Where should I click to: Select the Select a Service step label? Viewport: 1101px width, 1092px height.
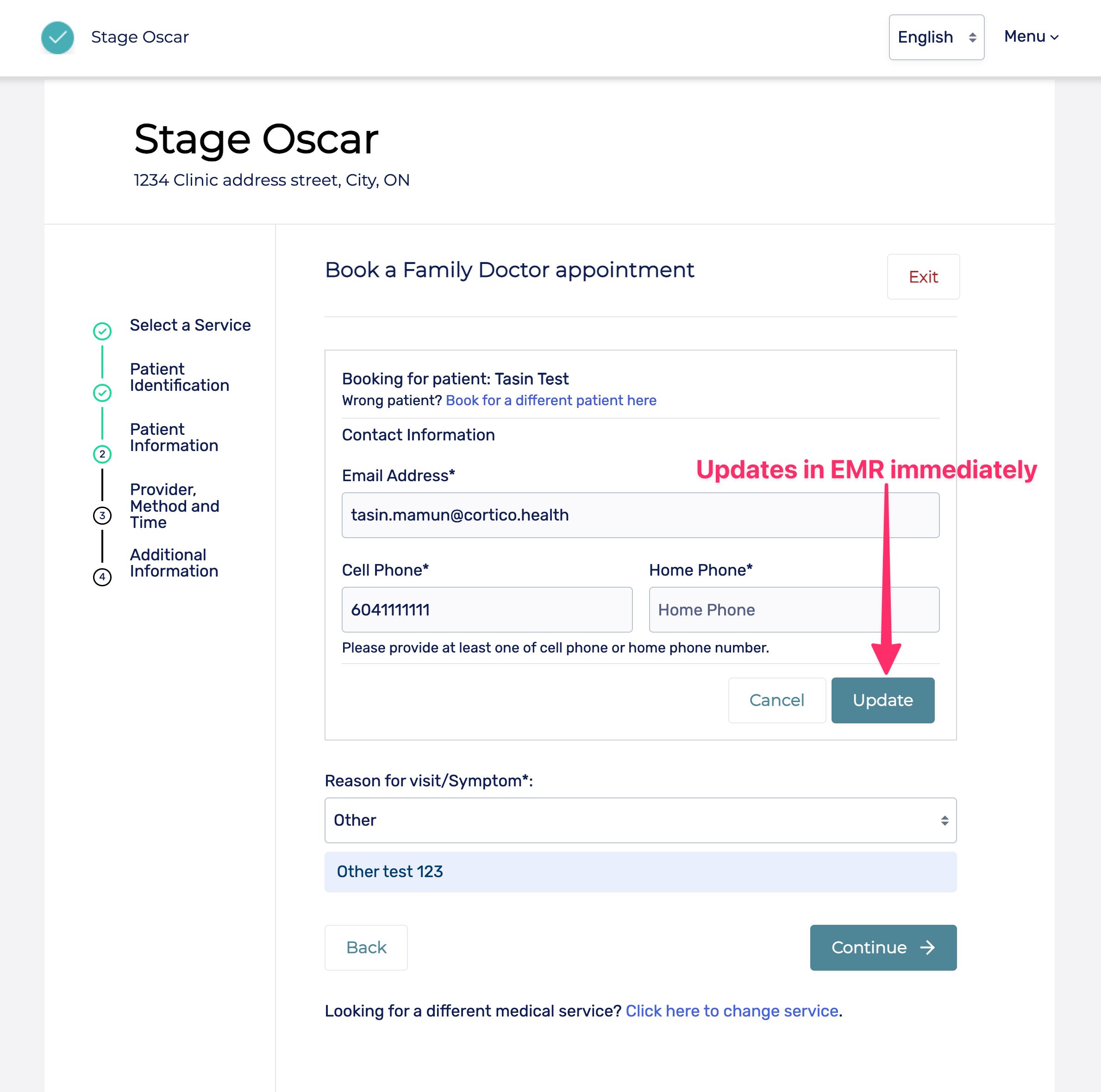tap(190, 325)
